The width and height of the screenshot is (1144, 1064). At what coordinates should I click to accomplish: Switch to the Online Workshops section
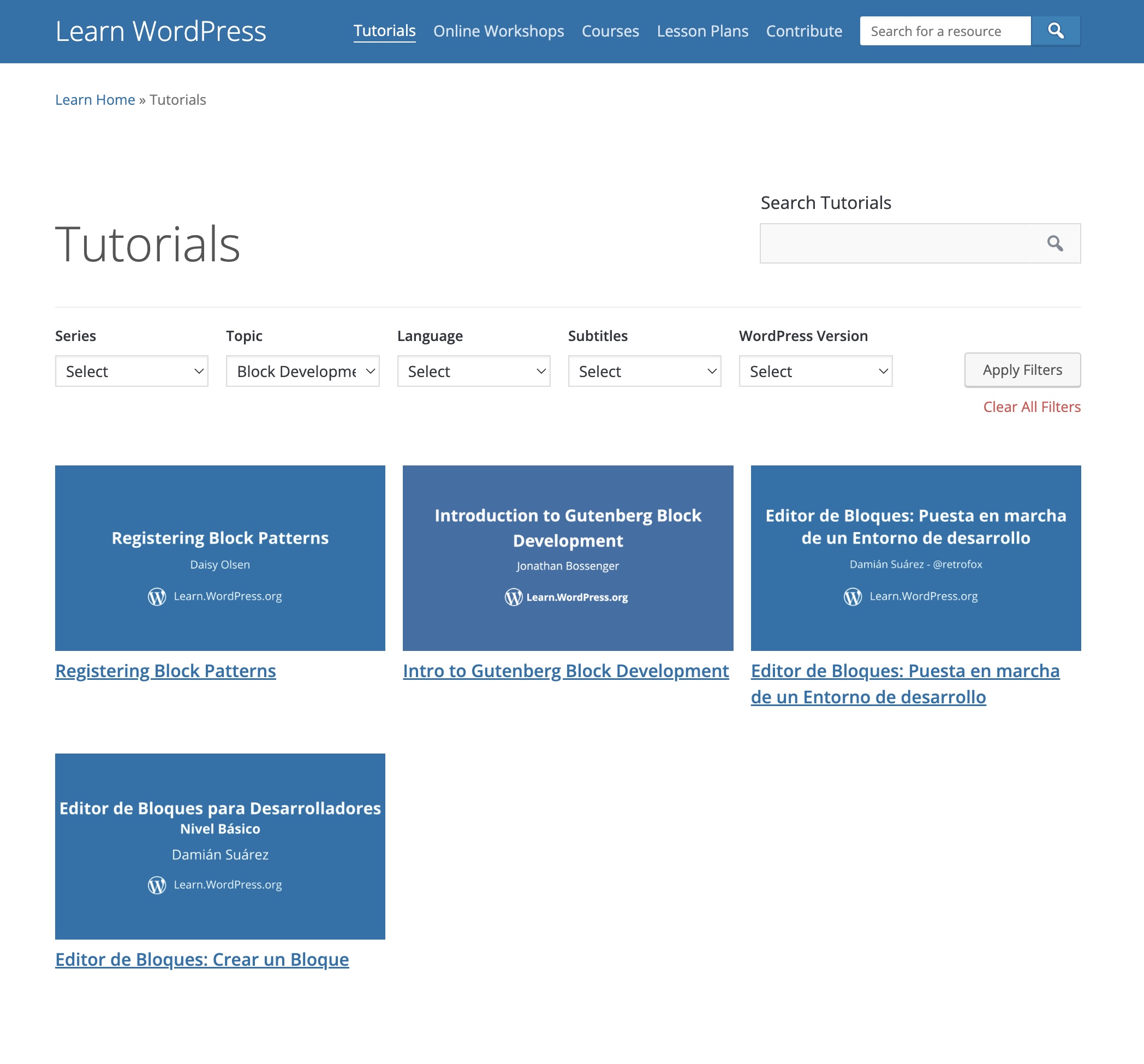[x=498, y=31]
